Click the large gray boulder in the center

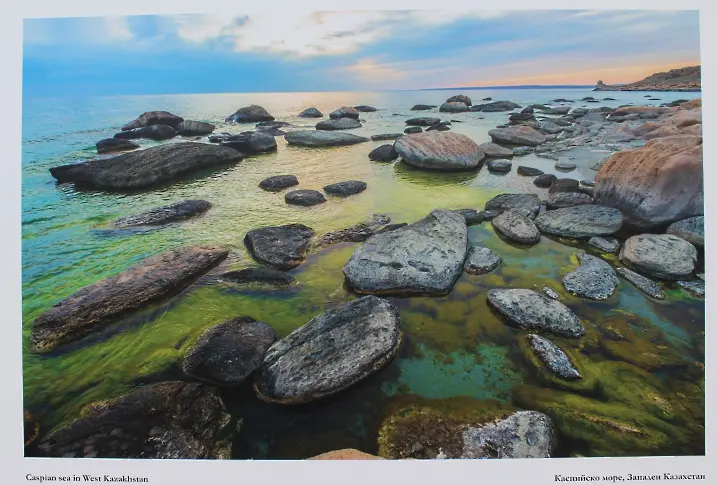click(410, 256)
